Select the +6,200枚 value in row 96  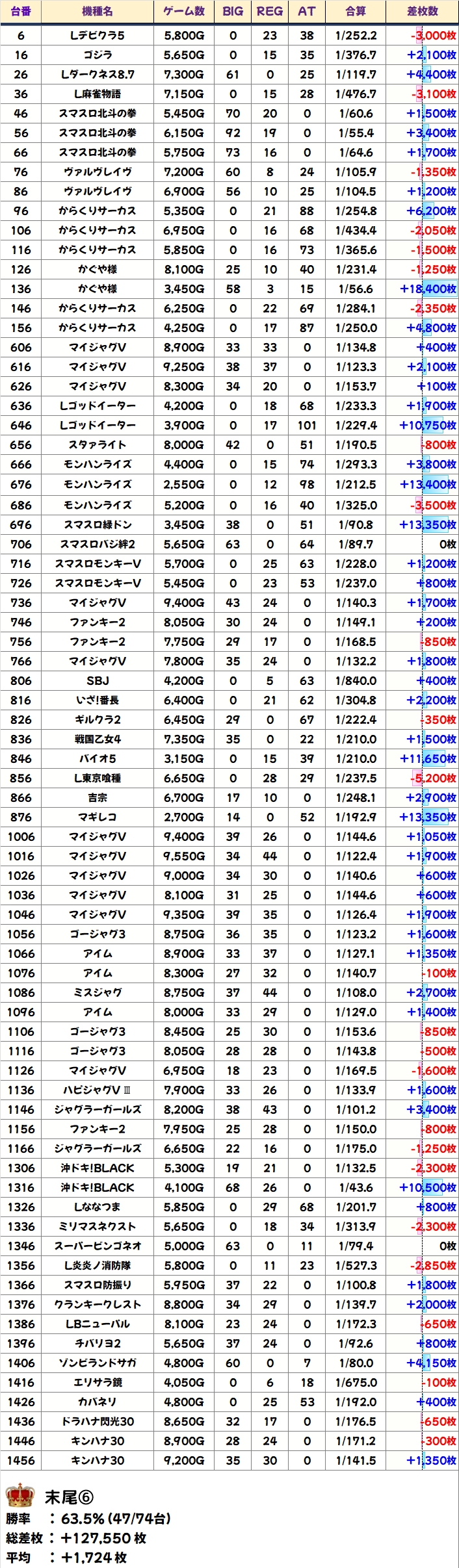click(x=432, y=211)
